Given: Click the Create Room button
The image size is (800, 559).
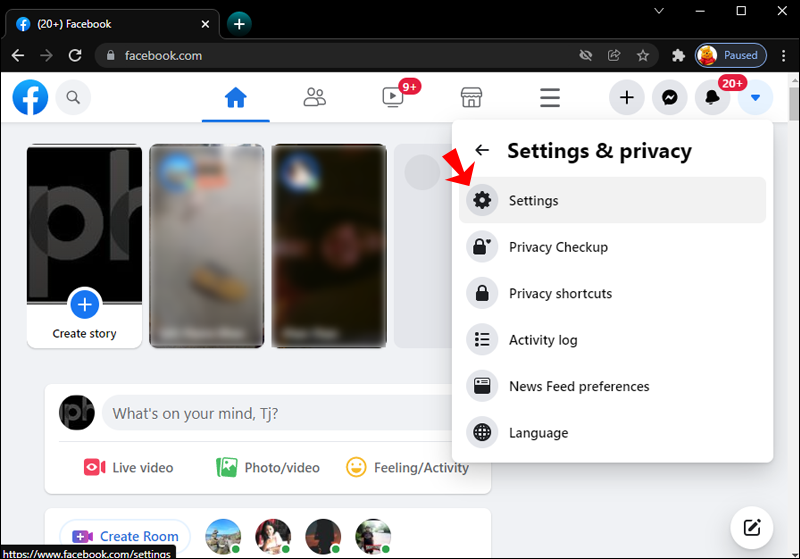Looking at the screenshot, I should [125, 536].
